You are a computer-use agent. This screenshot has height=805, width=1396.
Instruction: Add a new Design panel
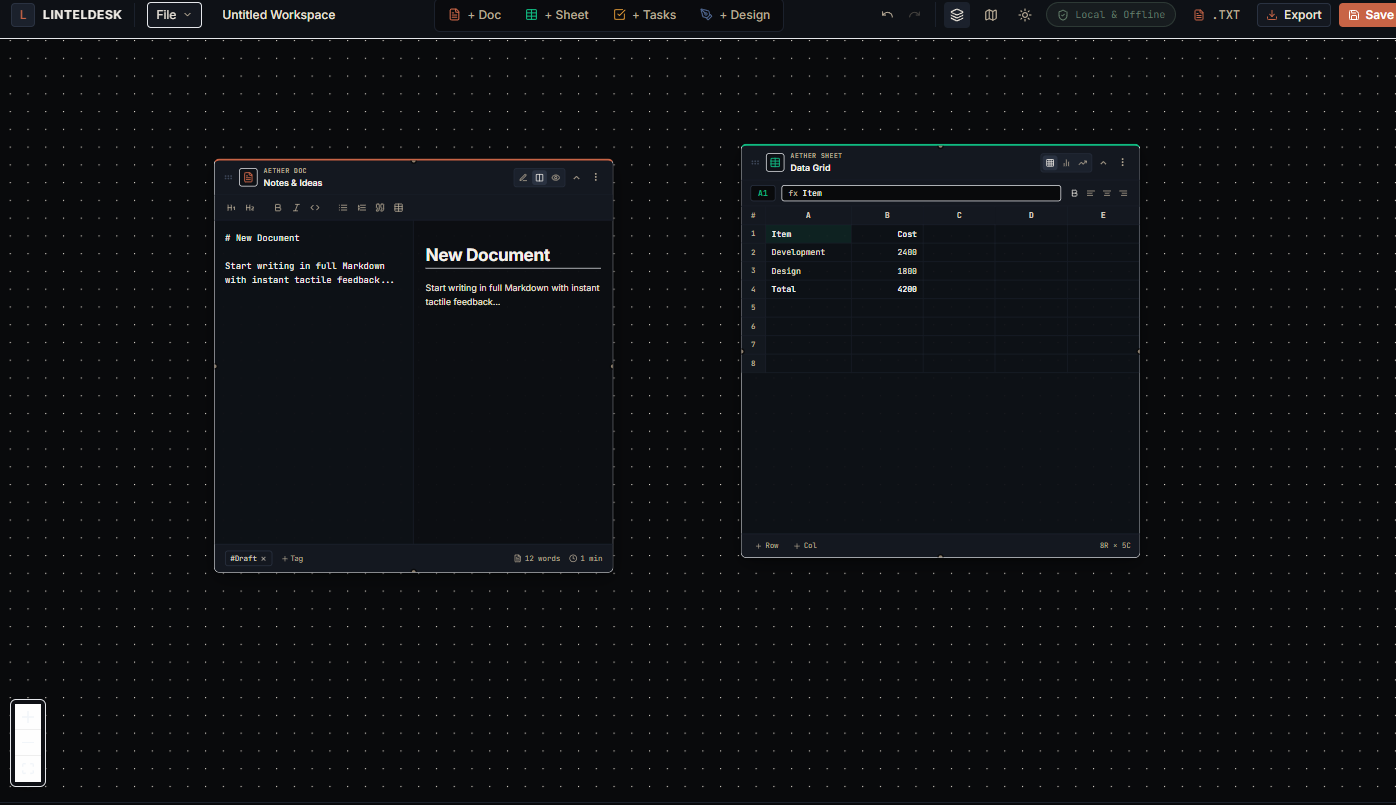click(x=735, y=15)
